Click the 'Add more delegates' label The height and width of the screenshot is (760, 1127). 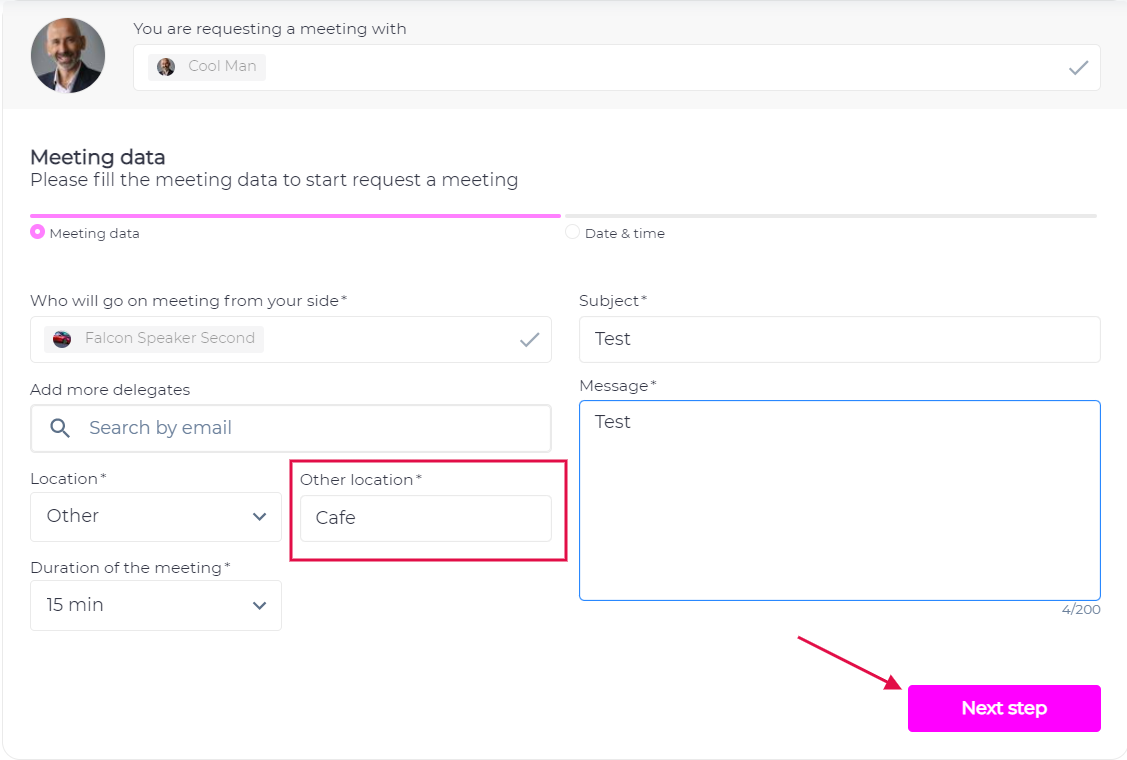point(110,390)
